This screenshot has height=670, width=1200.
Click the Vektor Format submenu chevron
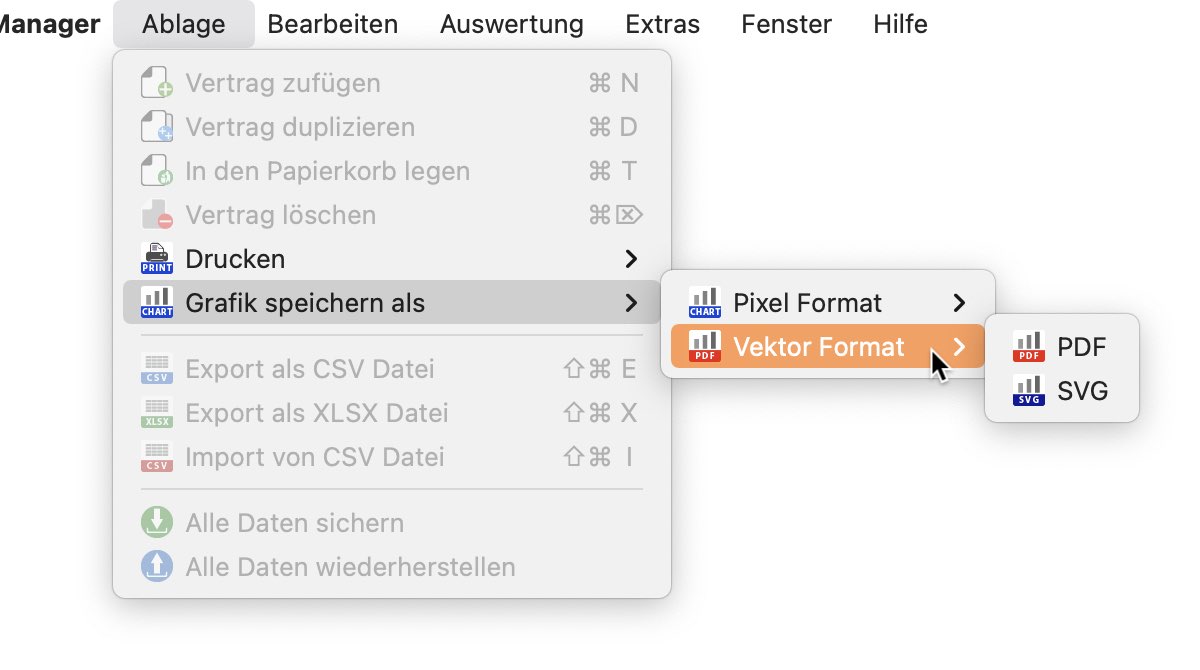[x=959, y=347]
